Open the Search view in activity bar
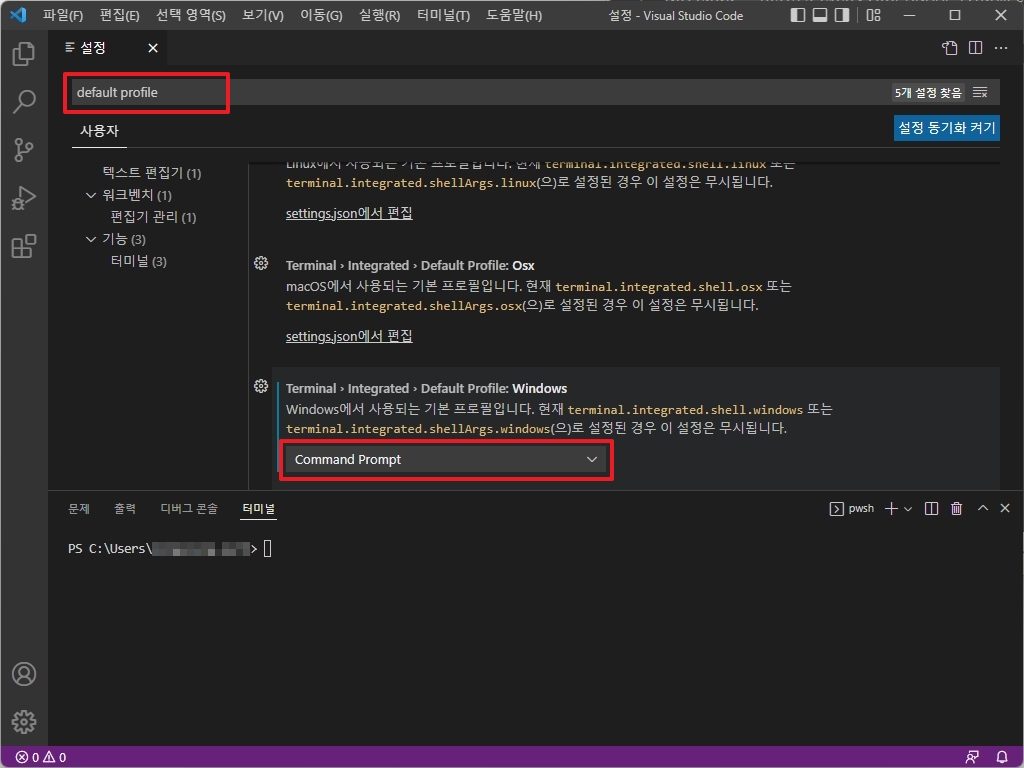Screen dimensions: 1024x768 24,101
